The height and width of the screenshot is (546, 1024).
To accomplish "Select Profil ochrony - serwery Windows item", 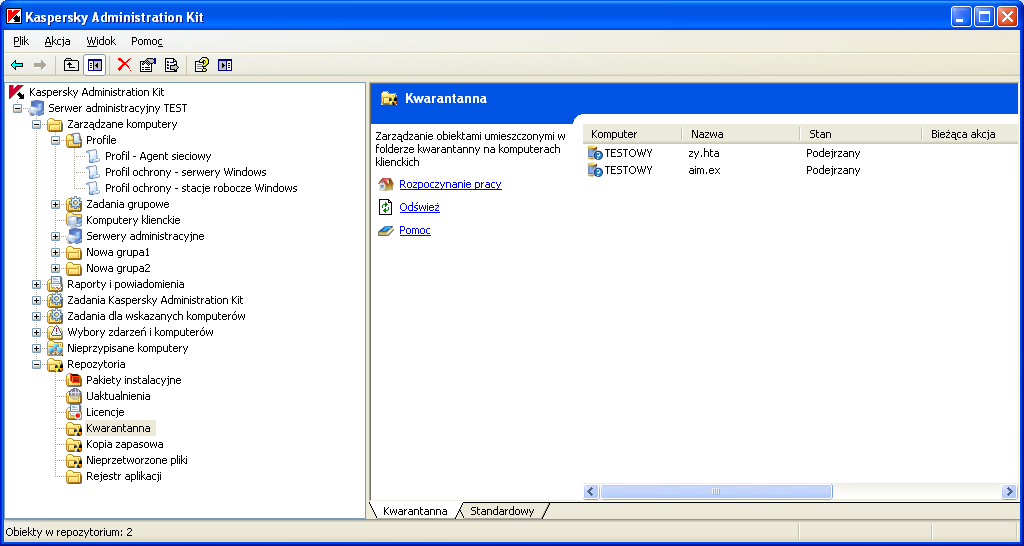I will tap(185, 172).
